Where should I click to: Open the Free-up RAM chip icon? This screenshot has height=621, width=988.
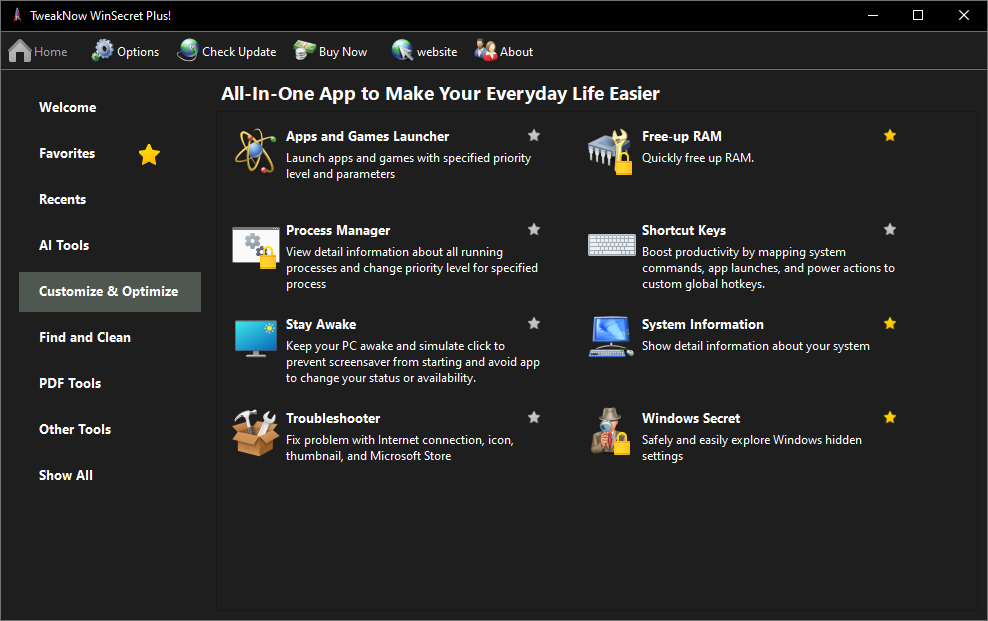point(610,150)
